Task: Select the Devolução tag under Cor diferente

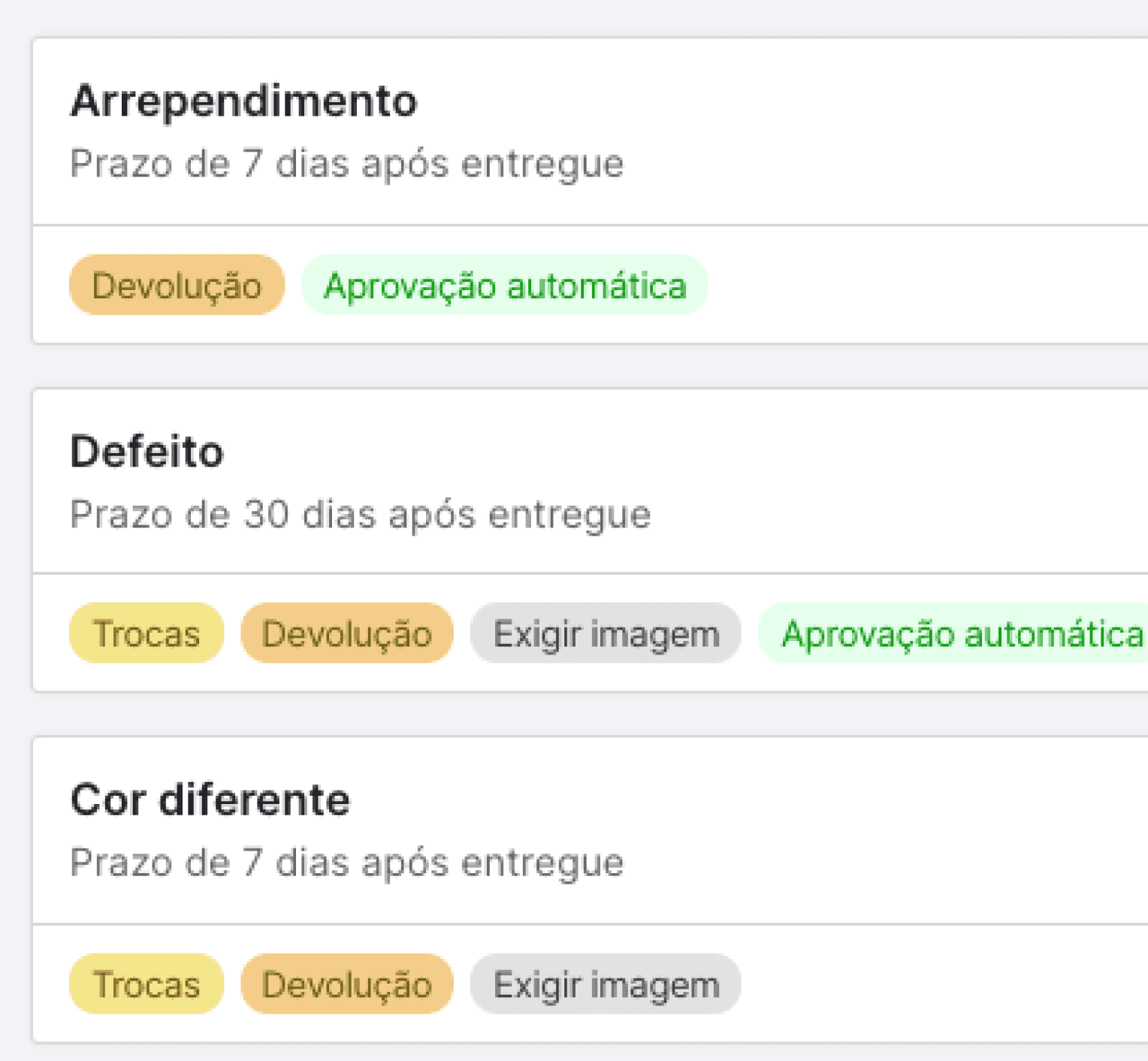Action: tap(347, 984)
